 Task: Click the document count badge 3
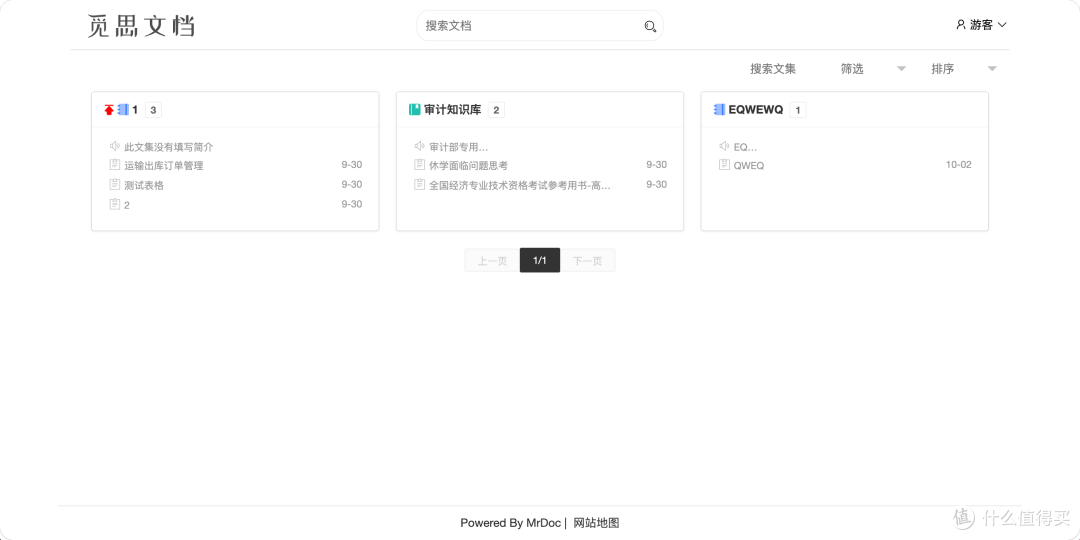tap(154, 110)
